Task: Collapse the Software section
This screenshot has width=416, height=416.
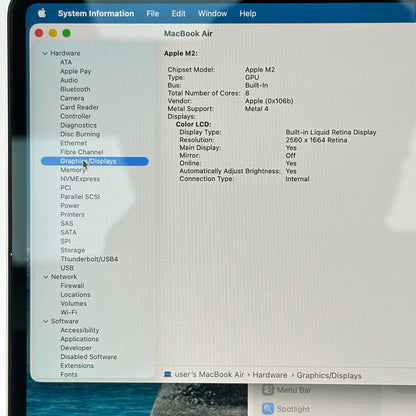Action: click(x=46, y=321)
